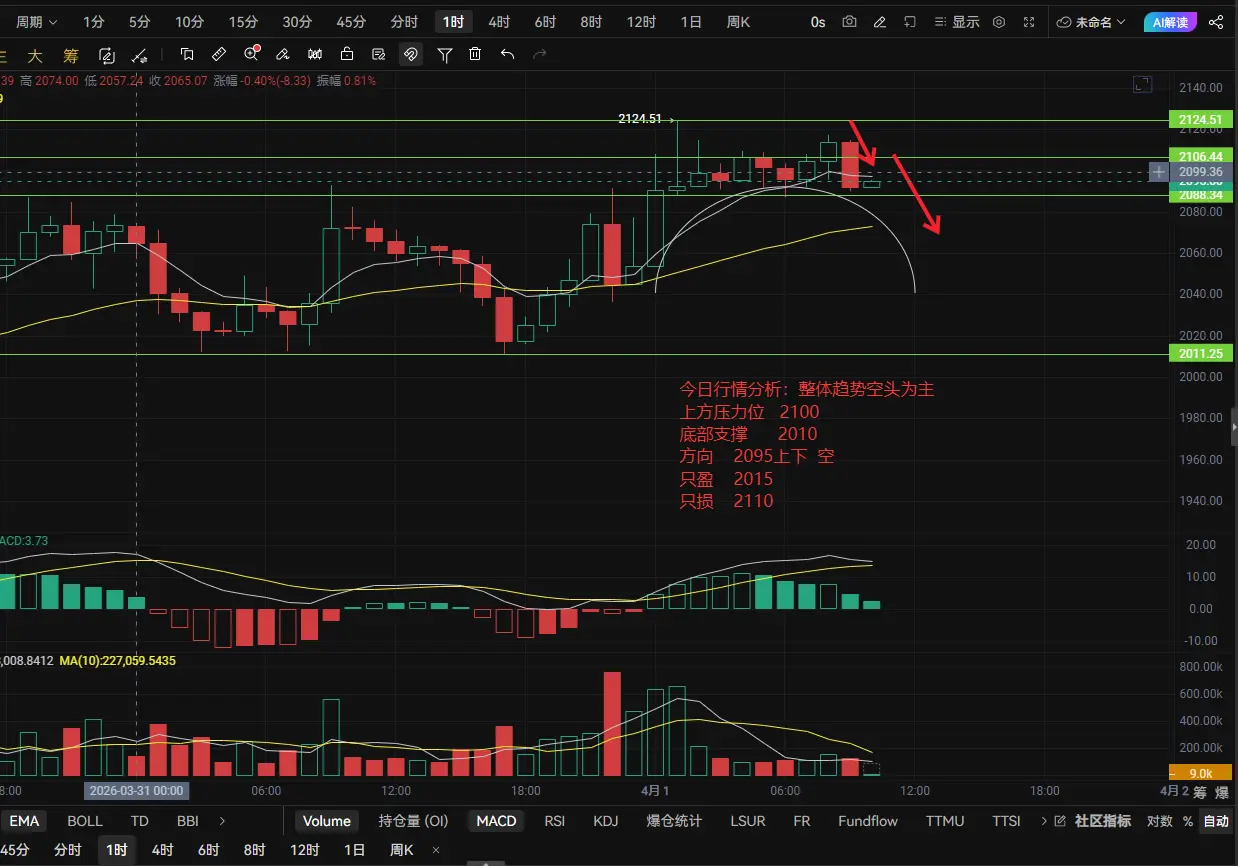Click the 大 indicator button
The height and width of the screenshot is (866, 1238).
click(35, 55)
